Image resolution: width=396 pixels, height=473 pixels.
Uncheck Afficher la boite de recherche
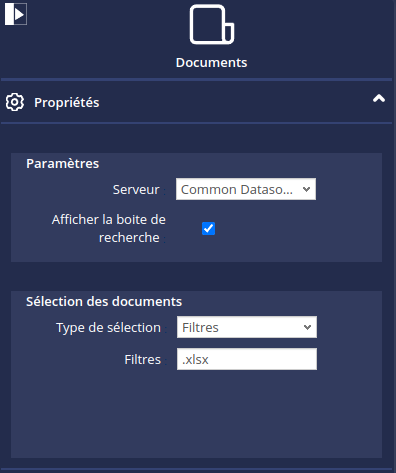(x=209, y=229)
